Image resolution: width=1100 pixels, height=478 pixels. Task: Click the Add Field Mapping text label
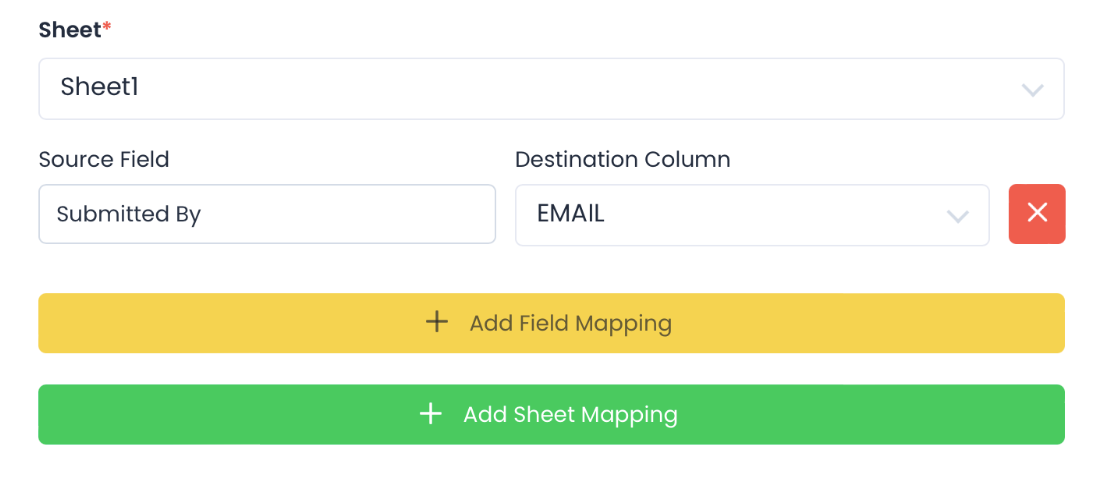[570, 323]
